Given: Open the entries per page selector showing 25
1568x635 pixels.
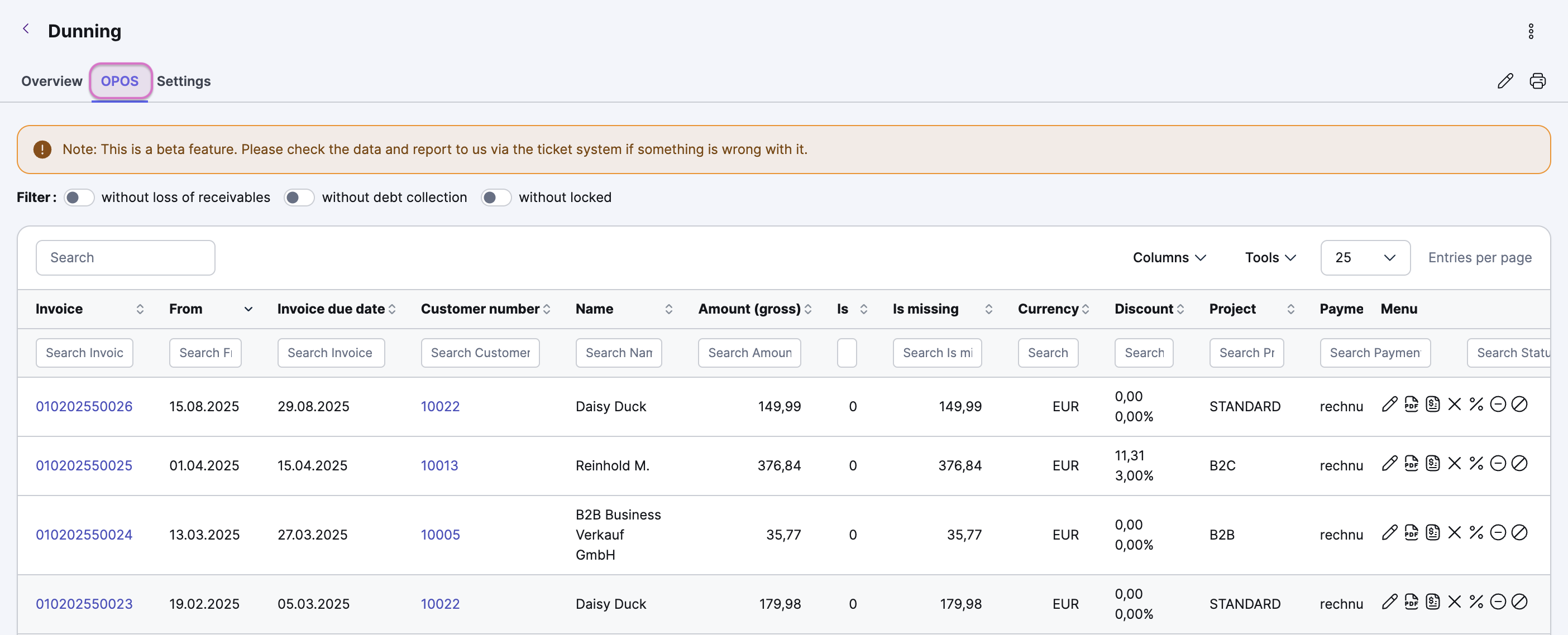Looking at the screenshot, I should 1365,258.
